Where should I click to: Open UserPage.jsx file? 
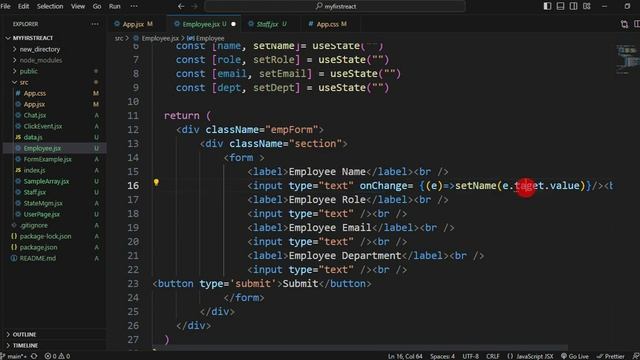click(x=42, y=214)
